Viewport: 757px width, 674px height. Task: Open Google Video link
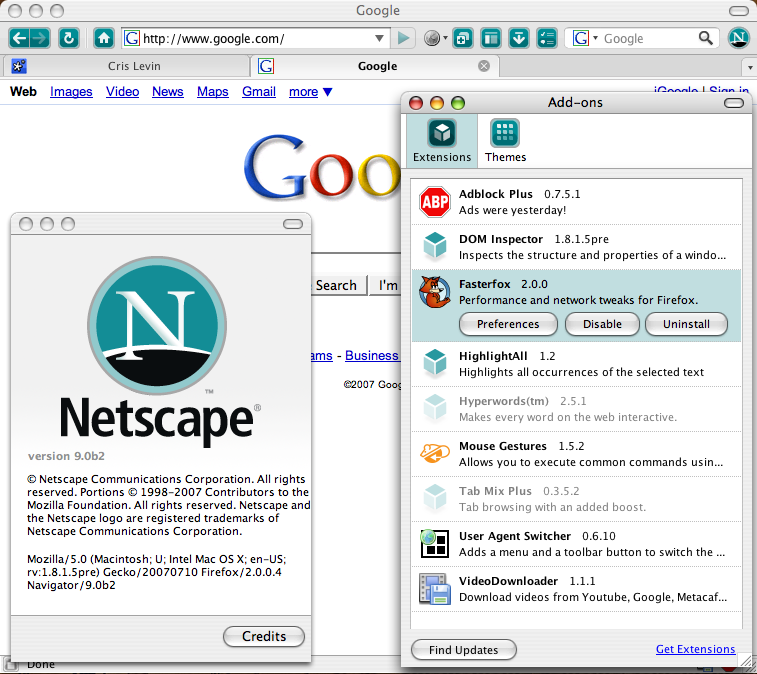[x=123, y=92]
